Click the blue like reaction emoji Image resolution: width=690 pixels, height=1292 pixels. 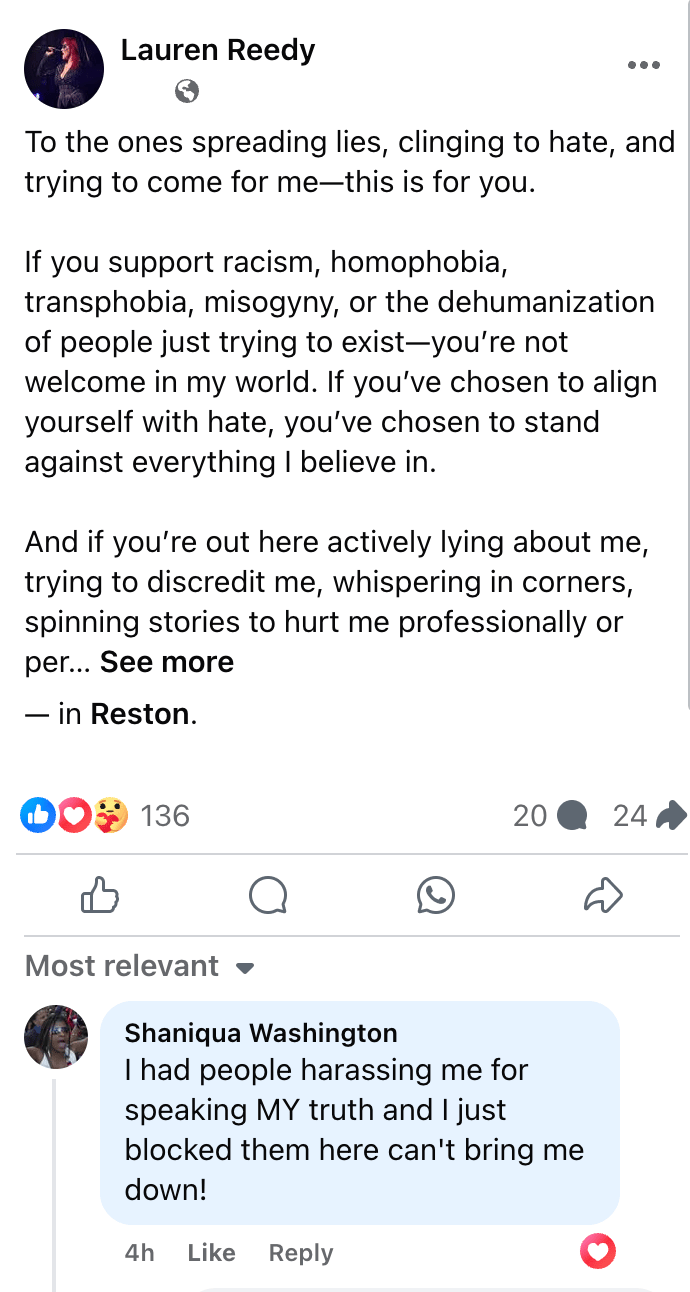click(35, 816)
